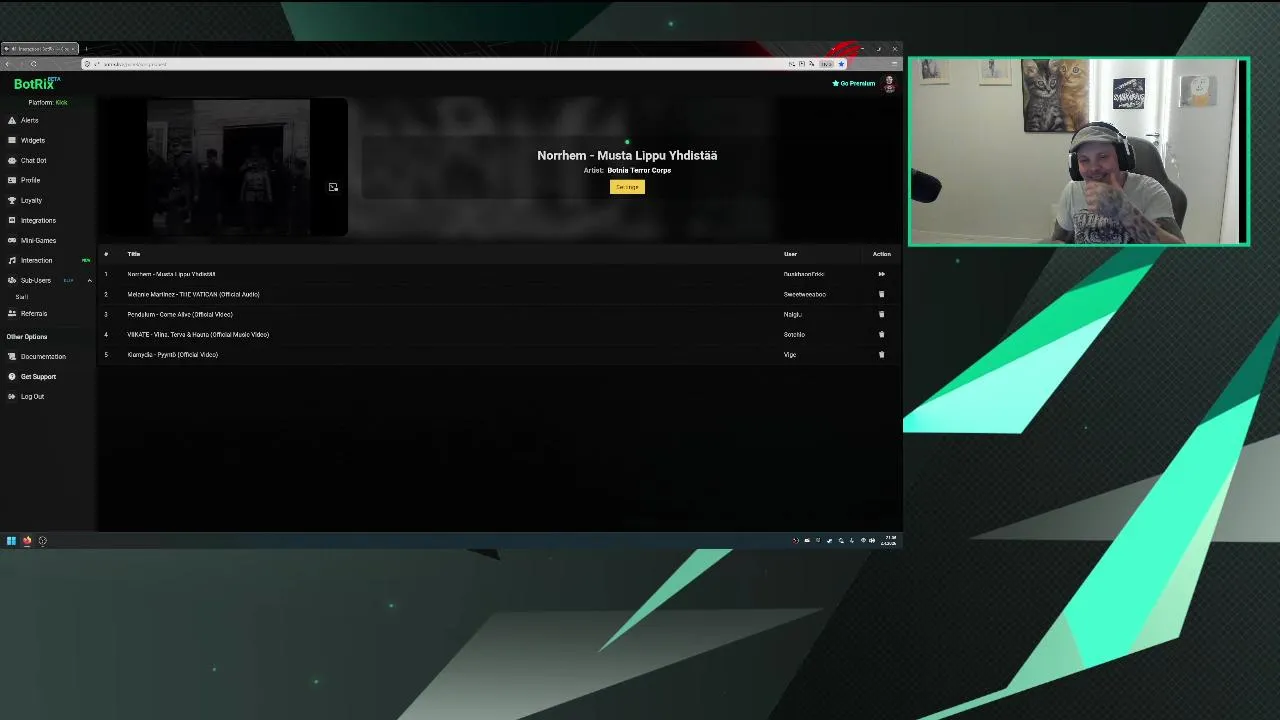The image size is (1280, 720).
Task: Click the taskbar clock
Action: 888,541
